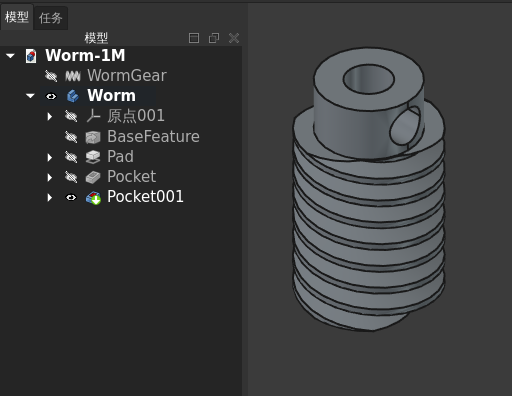The width and height of the screenshot is (512, 396).
Task: Expand the 原点001 node
Action: pyautogui.click(x=50, y=116)
